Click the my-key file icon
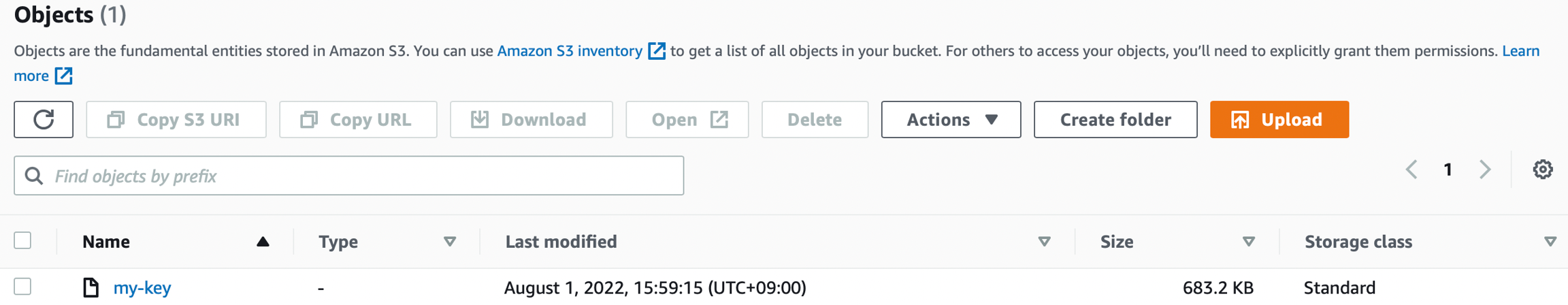Viewport: 1568px width, 305px height. coord(91,287)
